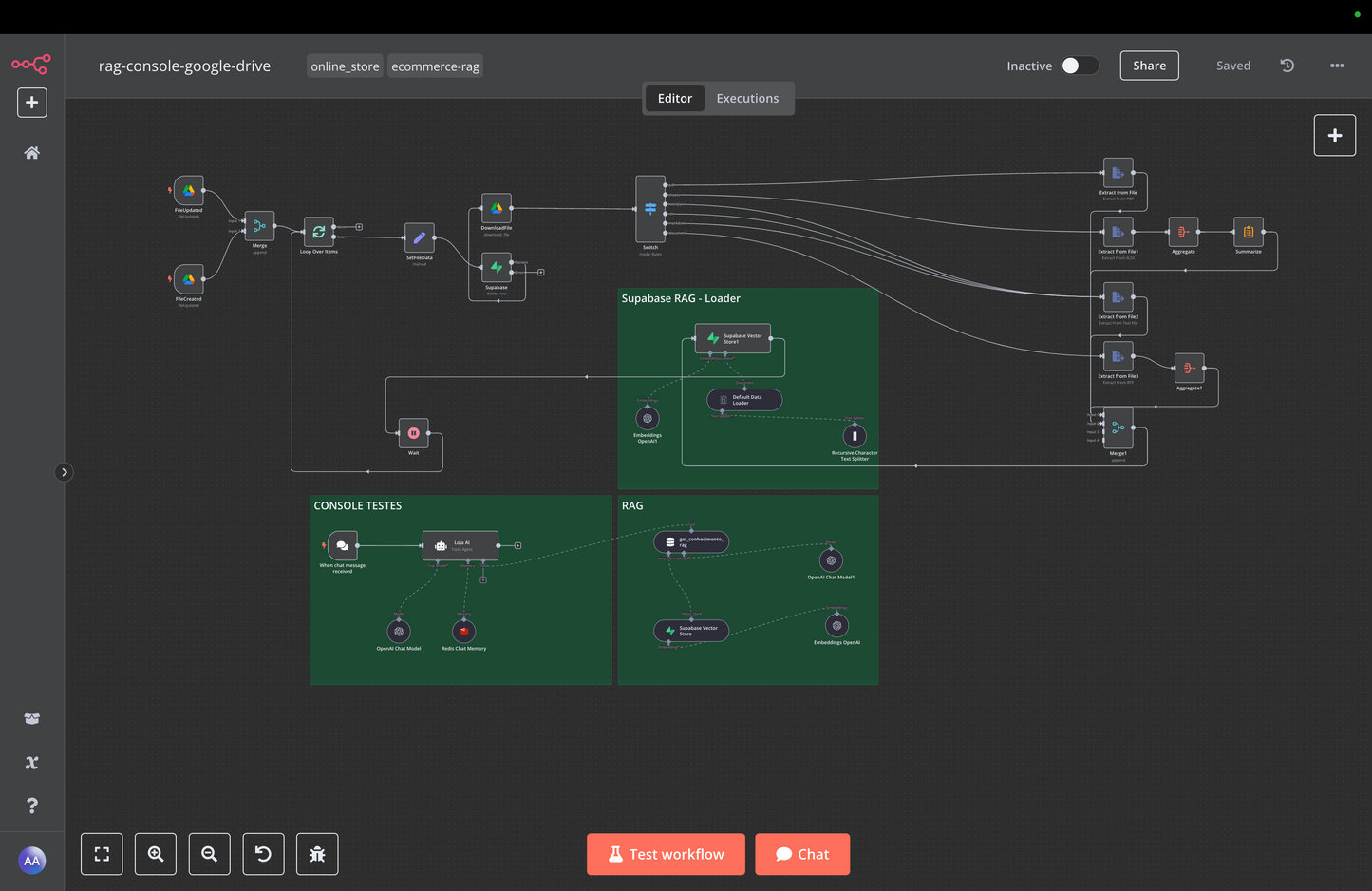
Task: Open the variables icon in sidebar
Action: tap(31, 763)
